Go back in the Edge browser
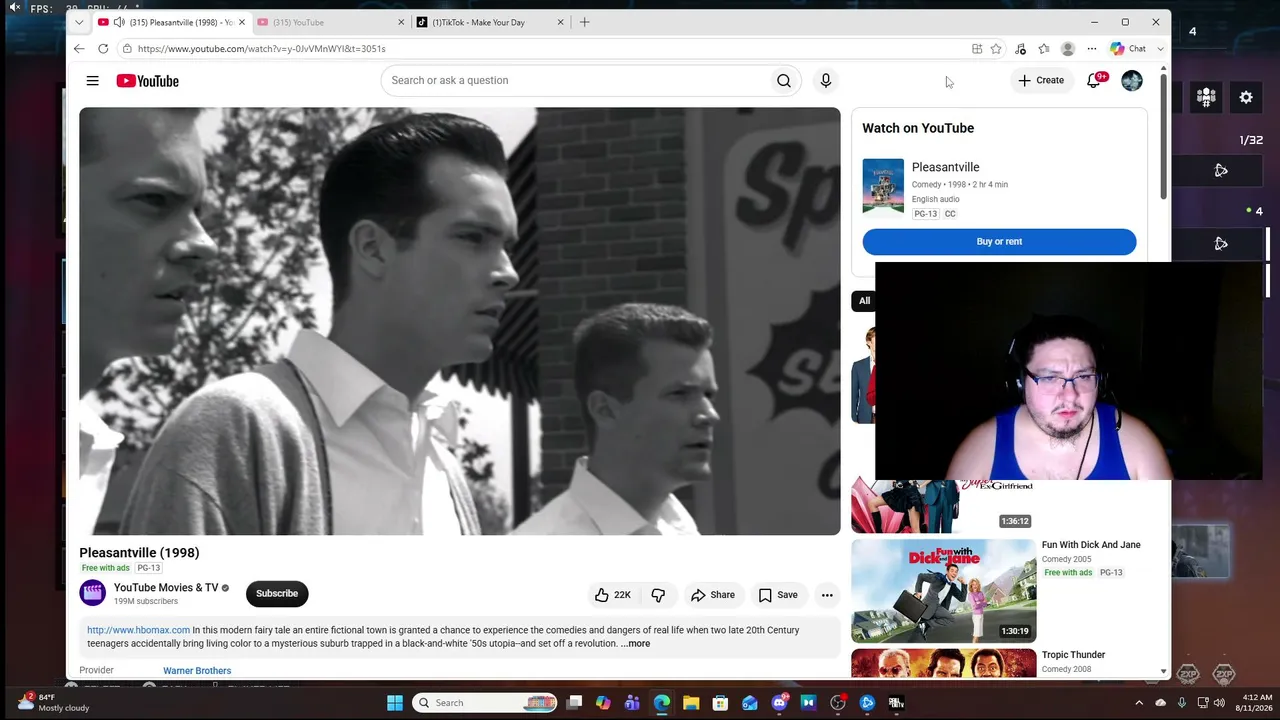Screen dimensions: 1280x720 tap(79, 48)
